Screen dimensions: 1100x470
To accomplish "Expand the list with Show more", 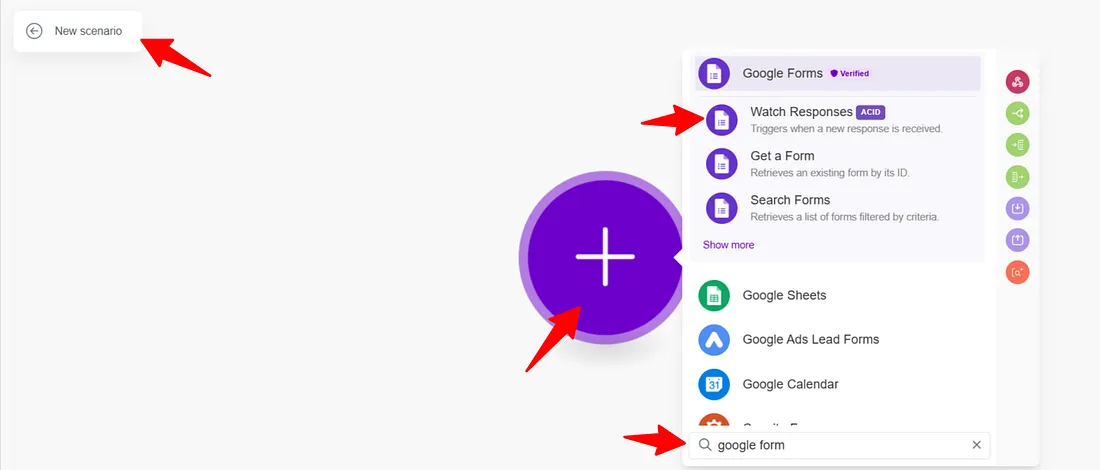I will coord(728,245).
